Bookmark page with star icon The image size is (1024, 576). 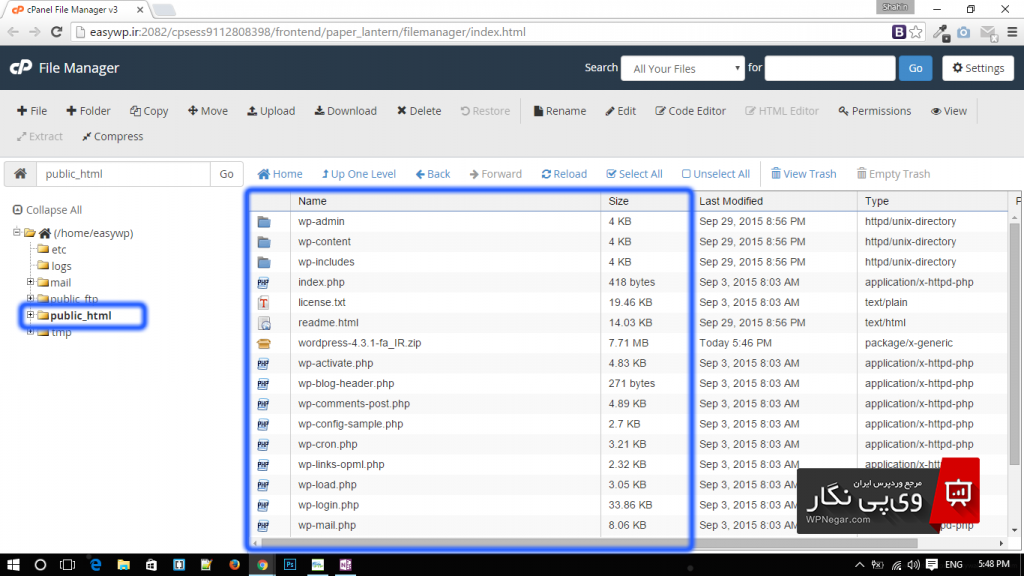click(x=916, y=32)
